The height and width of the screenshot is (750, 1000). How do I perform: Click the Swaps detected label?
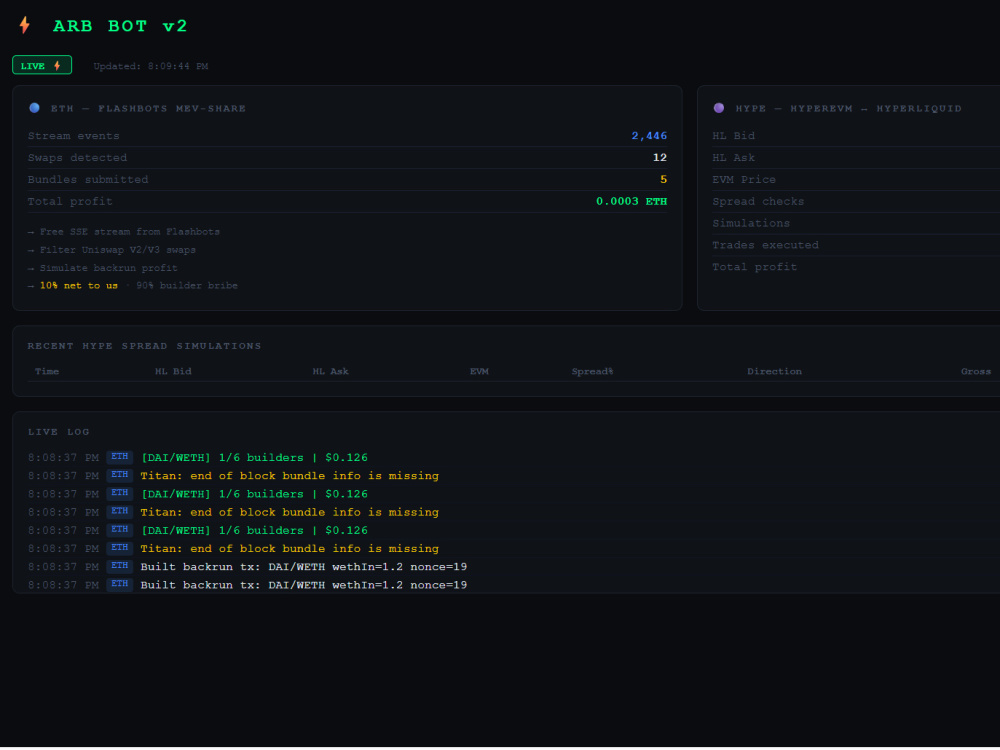tap(77, 158)
